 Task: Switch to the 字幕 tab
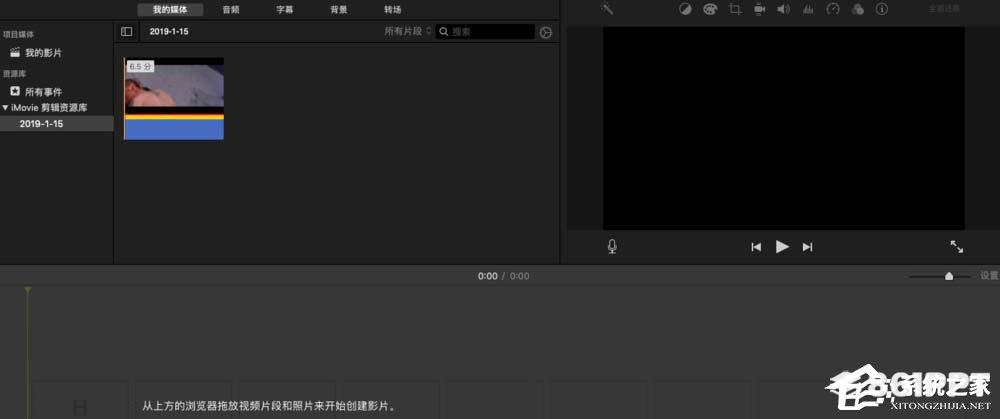pos(285,9)
